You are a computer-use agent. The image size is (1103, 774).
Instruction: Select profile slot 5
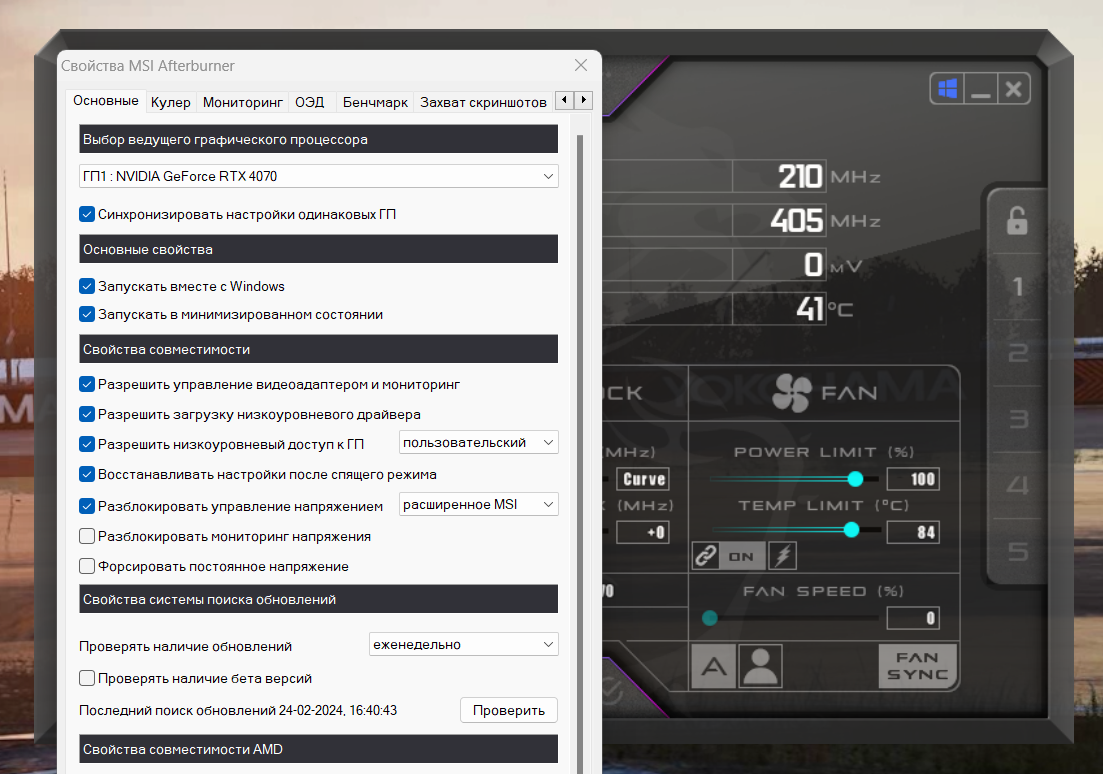click(1018, 551)
